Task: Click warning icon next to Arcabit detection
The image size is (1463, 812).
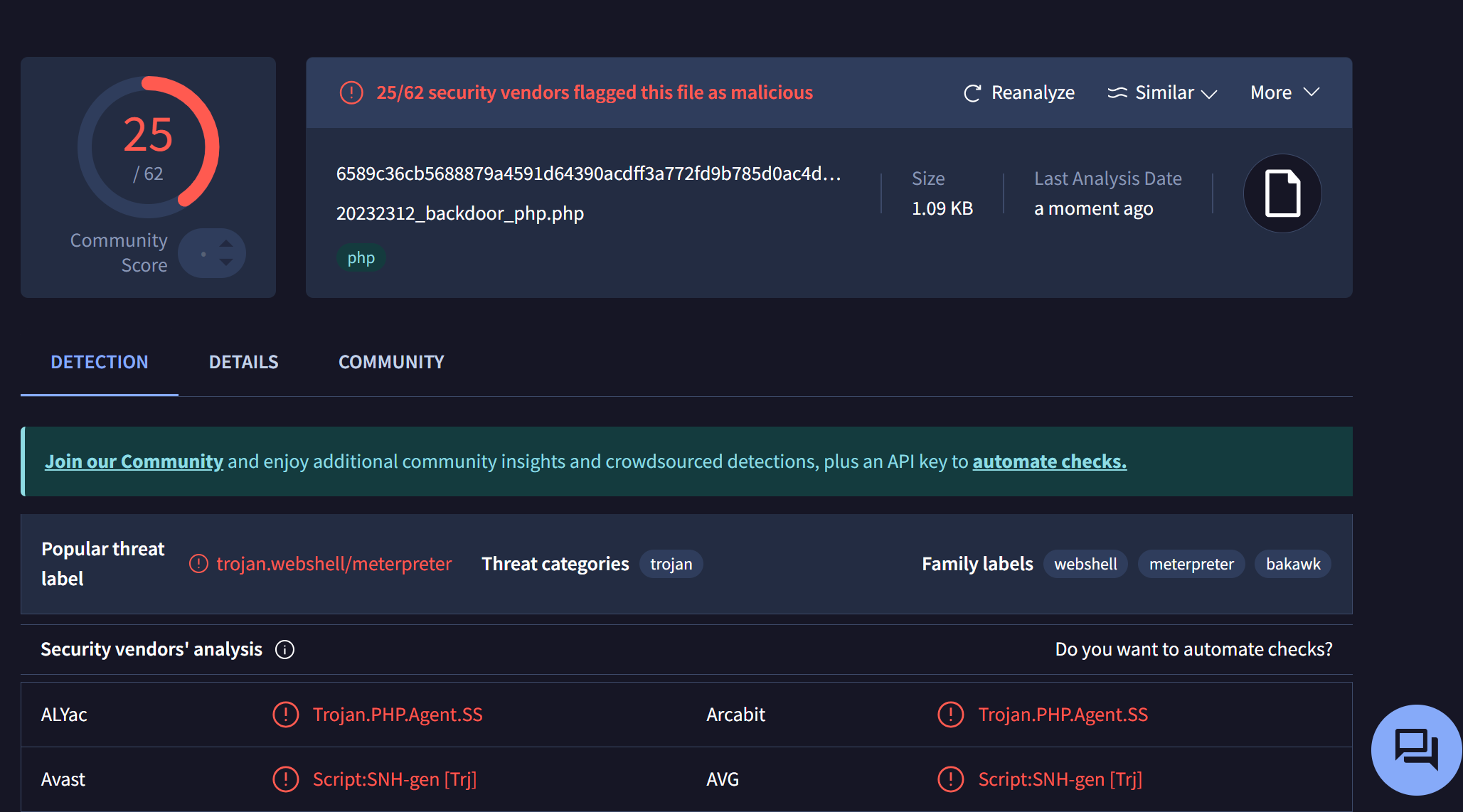Action: tap(951, 715)
